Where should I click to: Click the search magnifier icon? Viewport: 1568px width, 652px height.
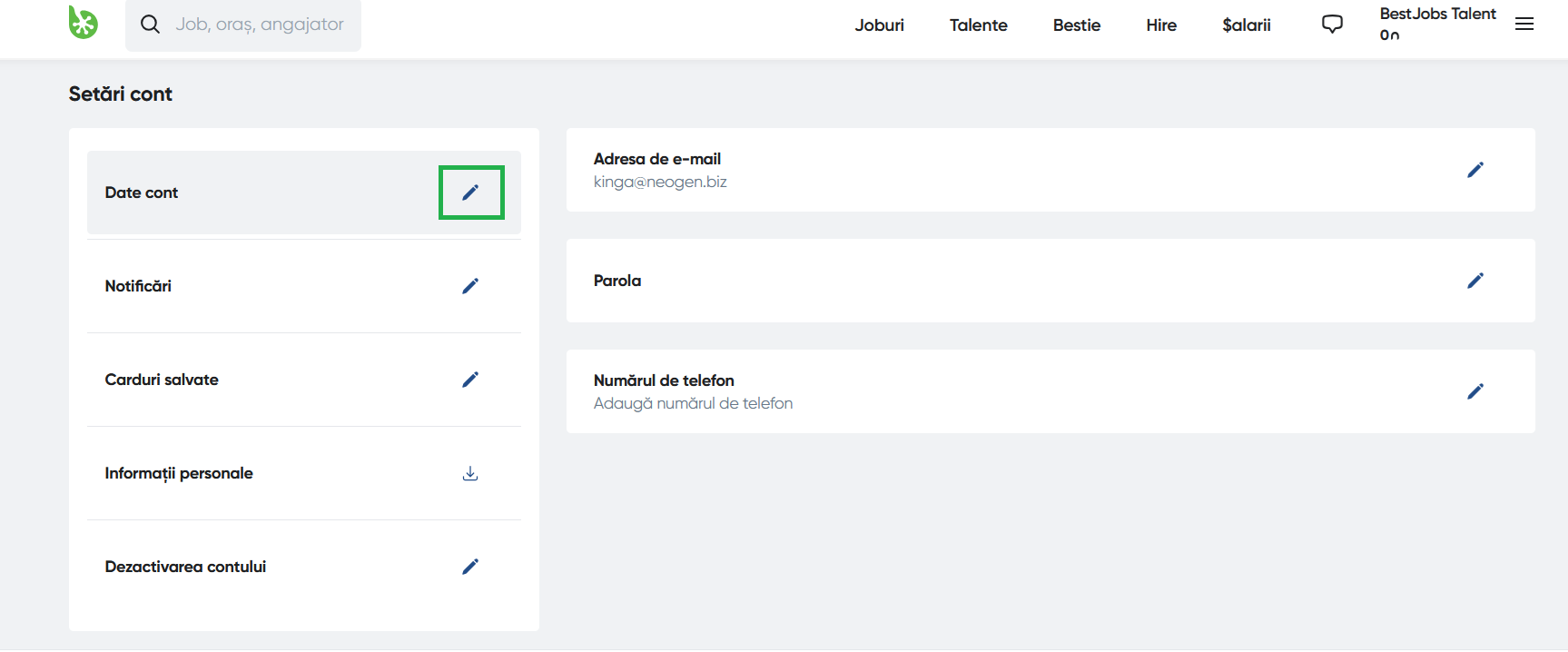click(150, 25)
